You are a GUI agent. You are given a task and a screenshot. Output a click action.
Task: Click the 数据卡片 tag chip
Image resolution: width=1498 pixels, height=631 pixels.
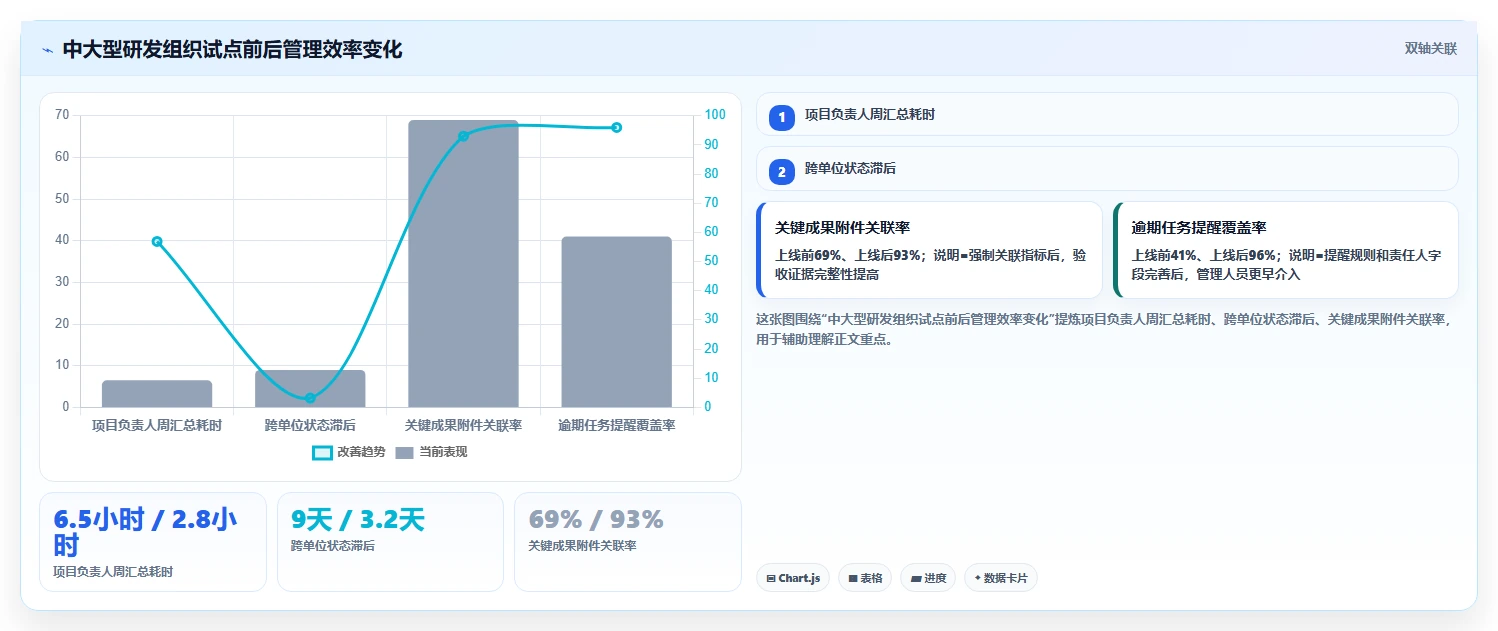(x=1001, y=578)
